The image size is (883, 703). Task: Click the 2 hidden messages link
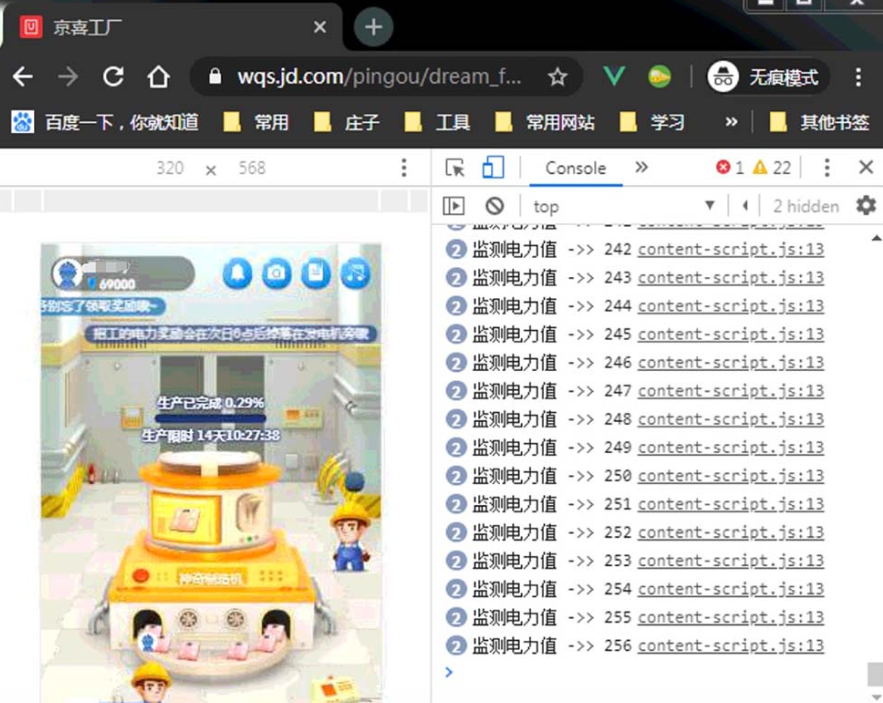(805, 205)
